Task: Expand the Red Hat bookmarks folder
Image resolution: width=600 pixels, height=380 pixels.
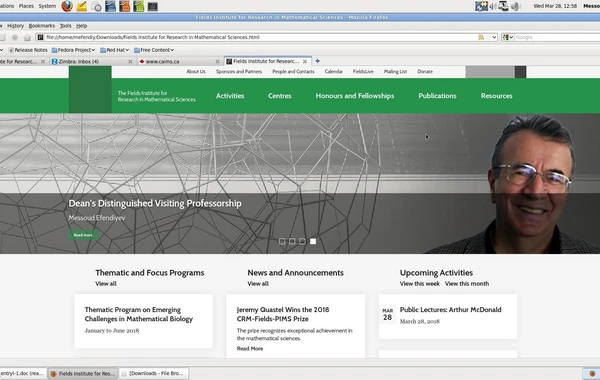Action: click(114, 50)
